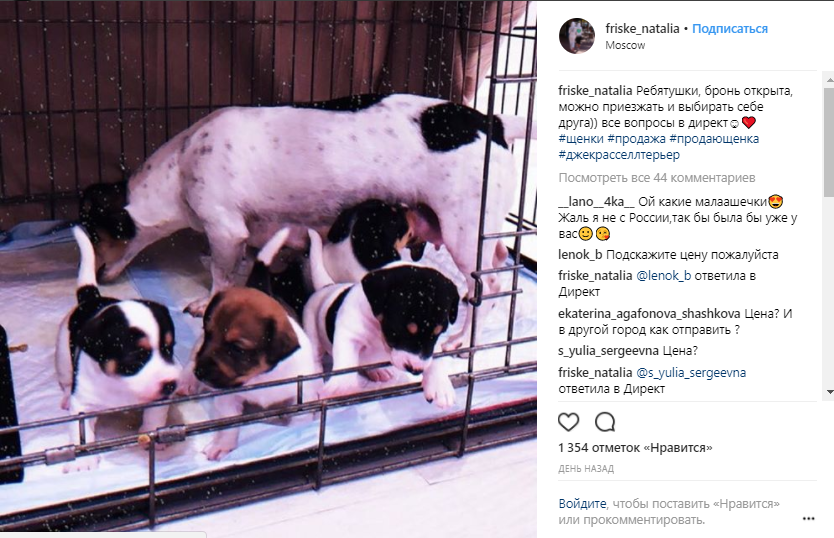
Task: Open the @lenok_b mention
Action: pos(663,276)
